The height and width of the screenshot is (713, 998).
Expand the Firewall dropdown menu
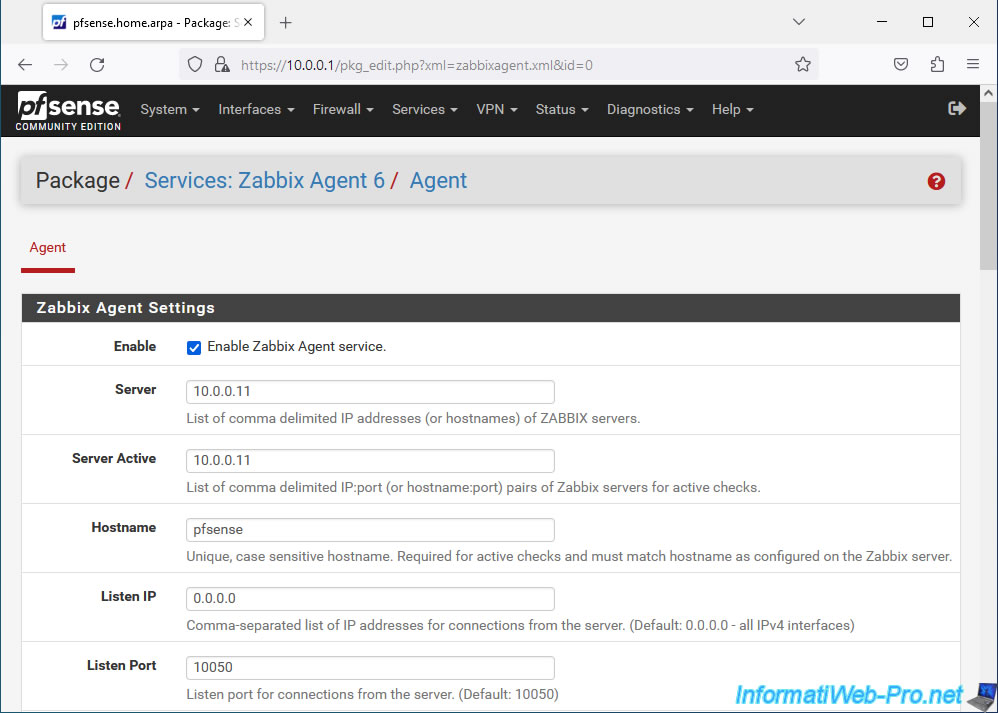click(x=343, y=109)
